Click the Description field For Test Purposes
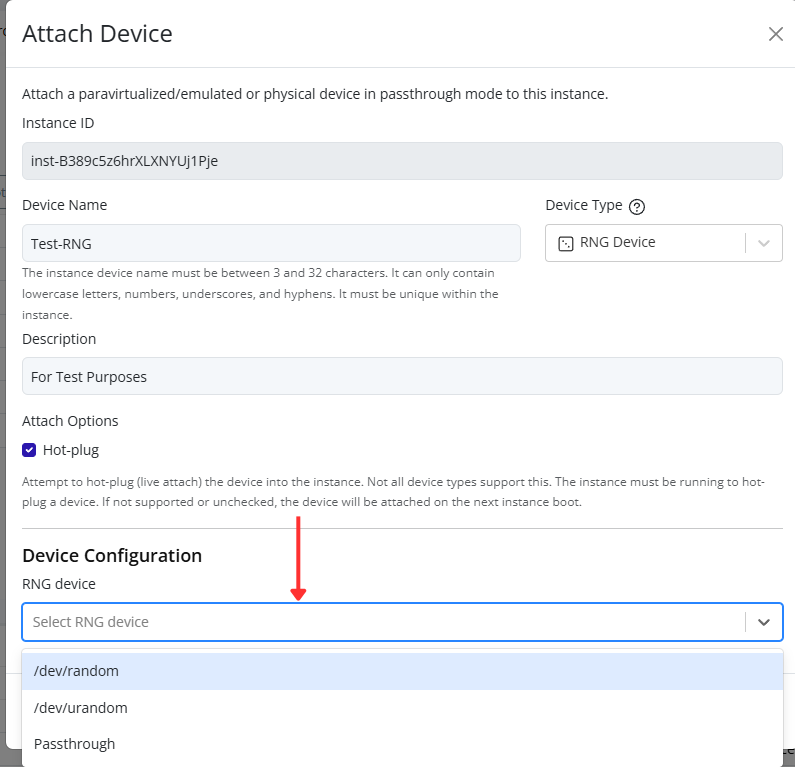The height and width of the screenshot is (767, 795). pyautogui.click(x=402, y=376)
